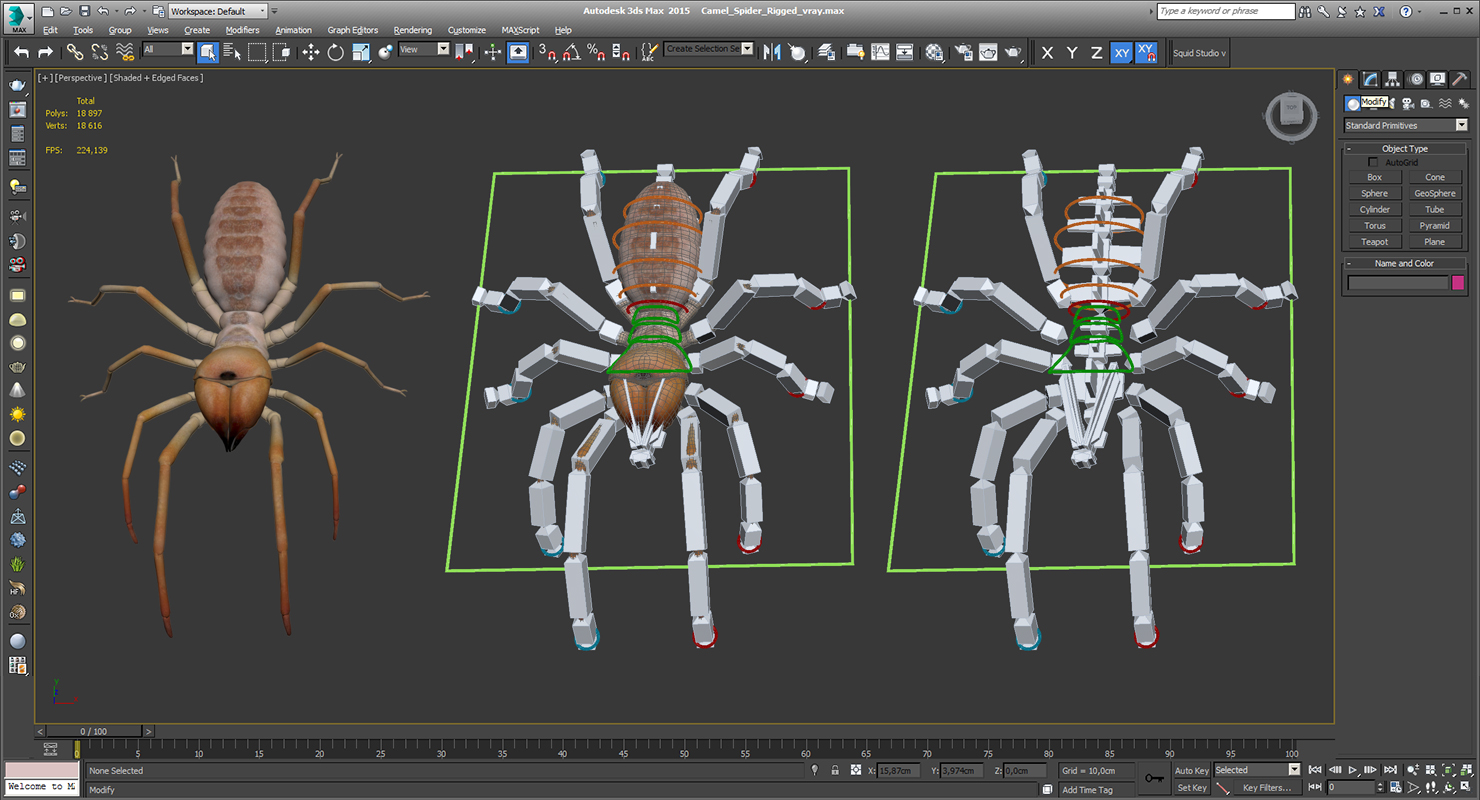Open the Rendering menu
This screenshot has height=800, width=1480.
click(x=413, y=30)
